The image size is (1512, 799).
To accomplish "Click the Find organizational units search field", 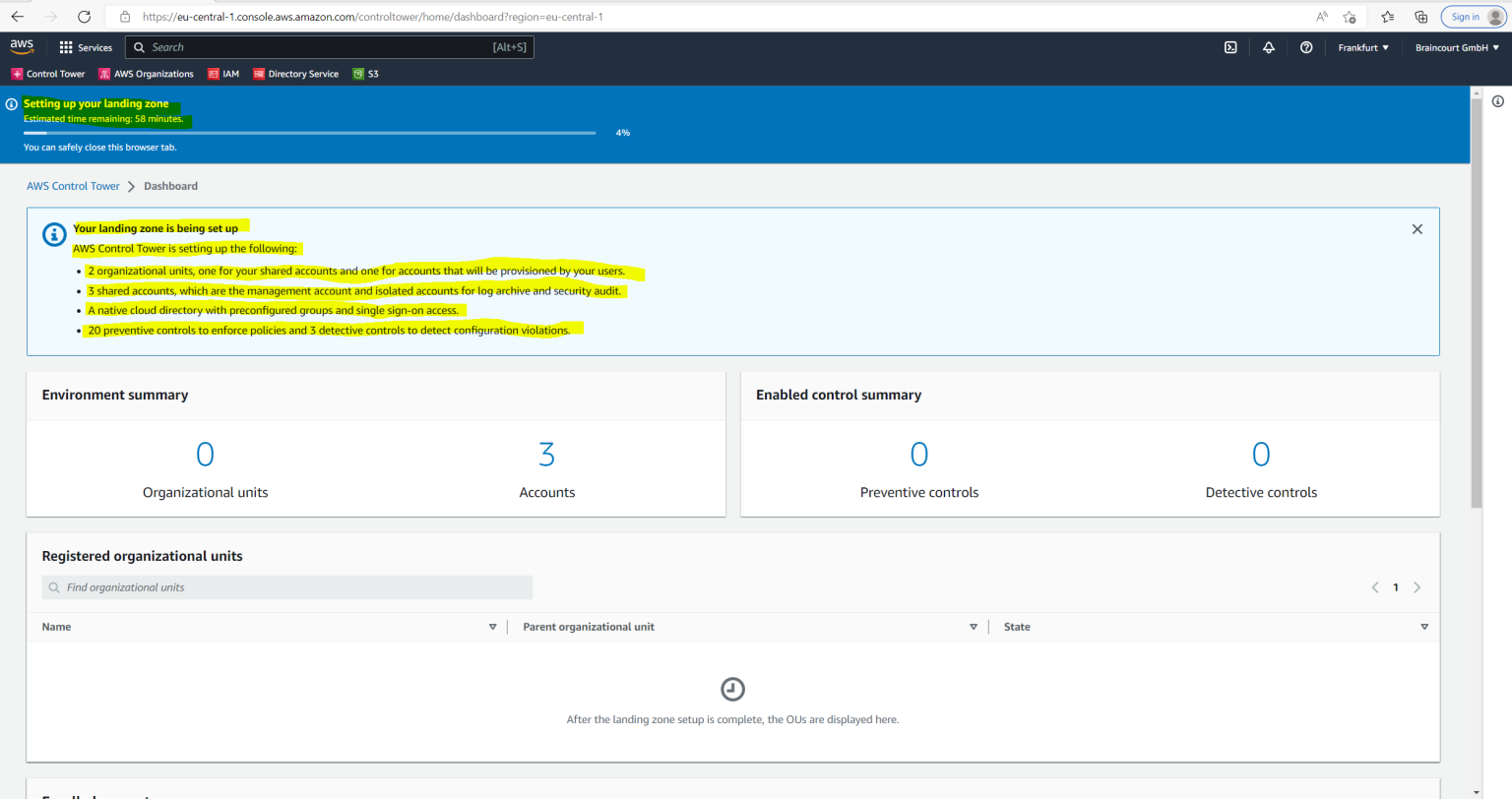I will click(285, 586).
